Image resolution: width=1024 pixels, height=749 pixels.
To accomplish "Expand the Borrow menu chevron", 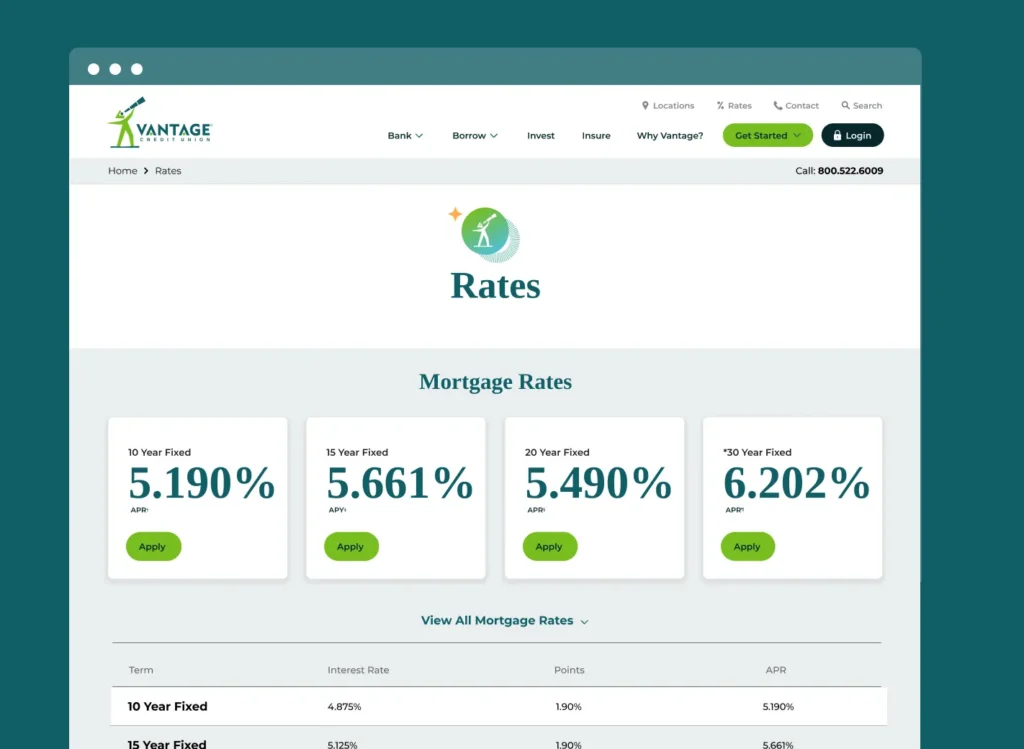I will [x=494, y=136].
